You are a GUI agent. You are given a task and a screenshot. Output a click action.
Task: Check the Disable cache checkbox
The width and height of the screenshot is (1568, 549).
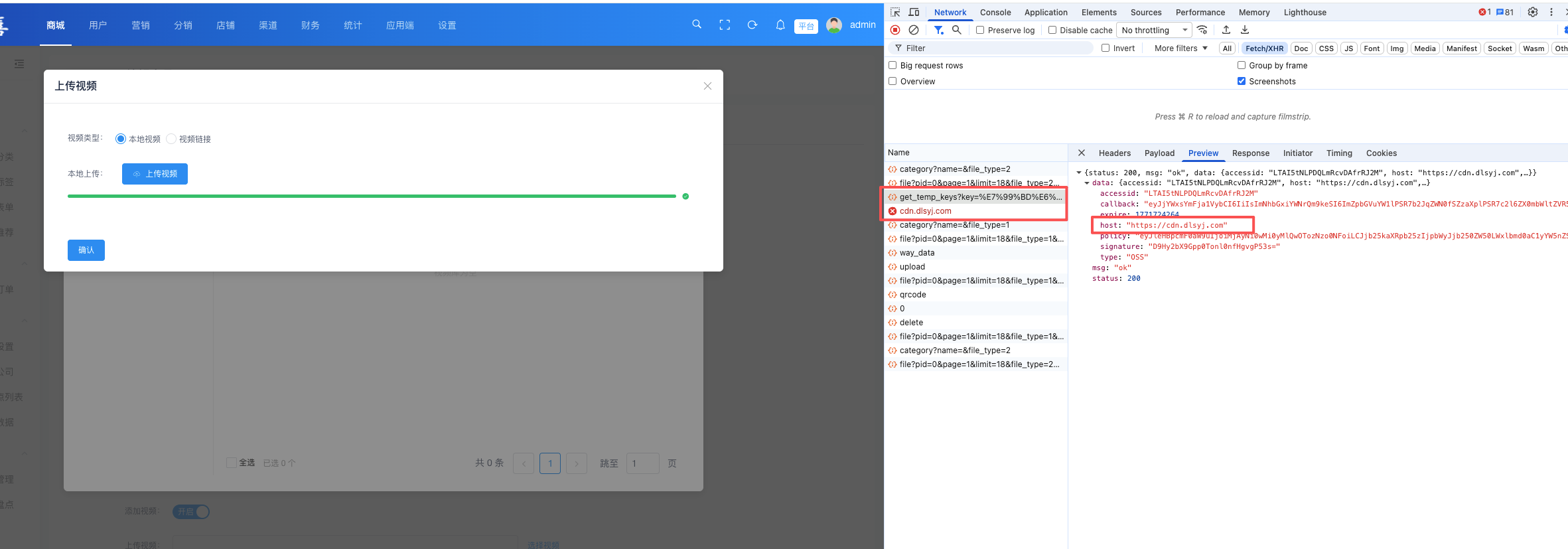click(x=1052, y=30)
